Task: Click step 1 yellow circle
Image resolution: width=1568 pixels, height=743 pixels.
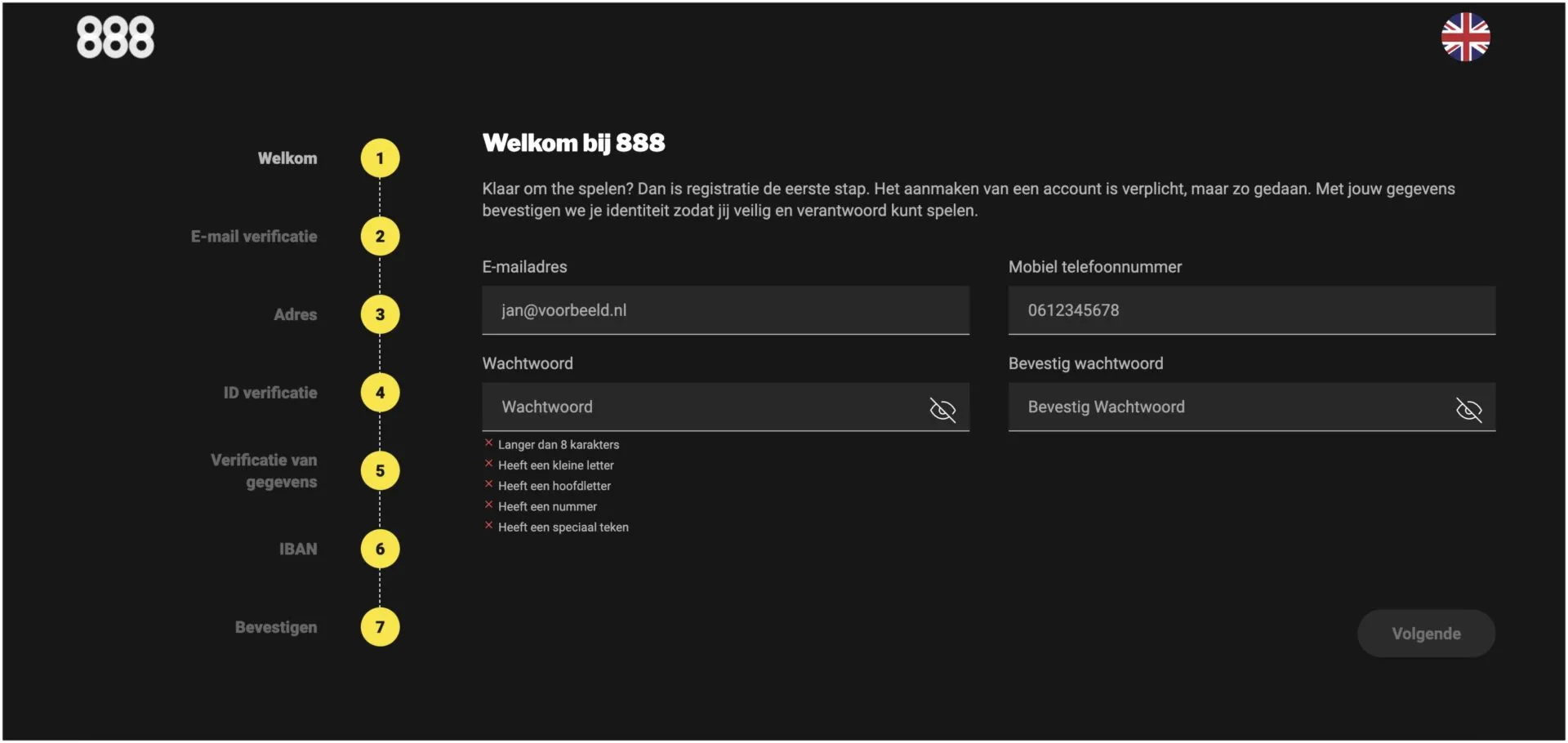Action: pos(380,158)
